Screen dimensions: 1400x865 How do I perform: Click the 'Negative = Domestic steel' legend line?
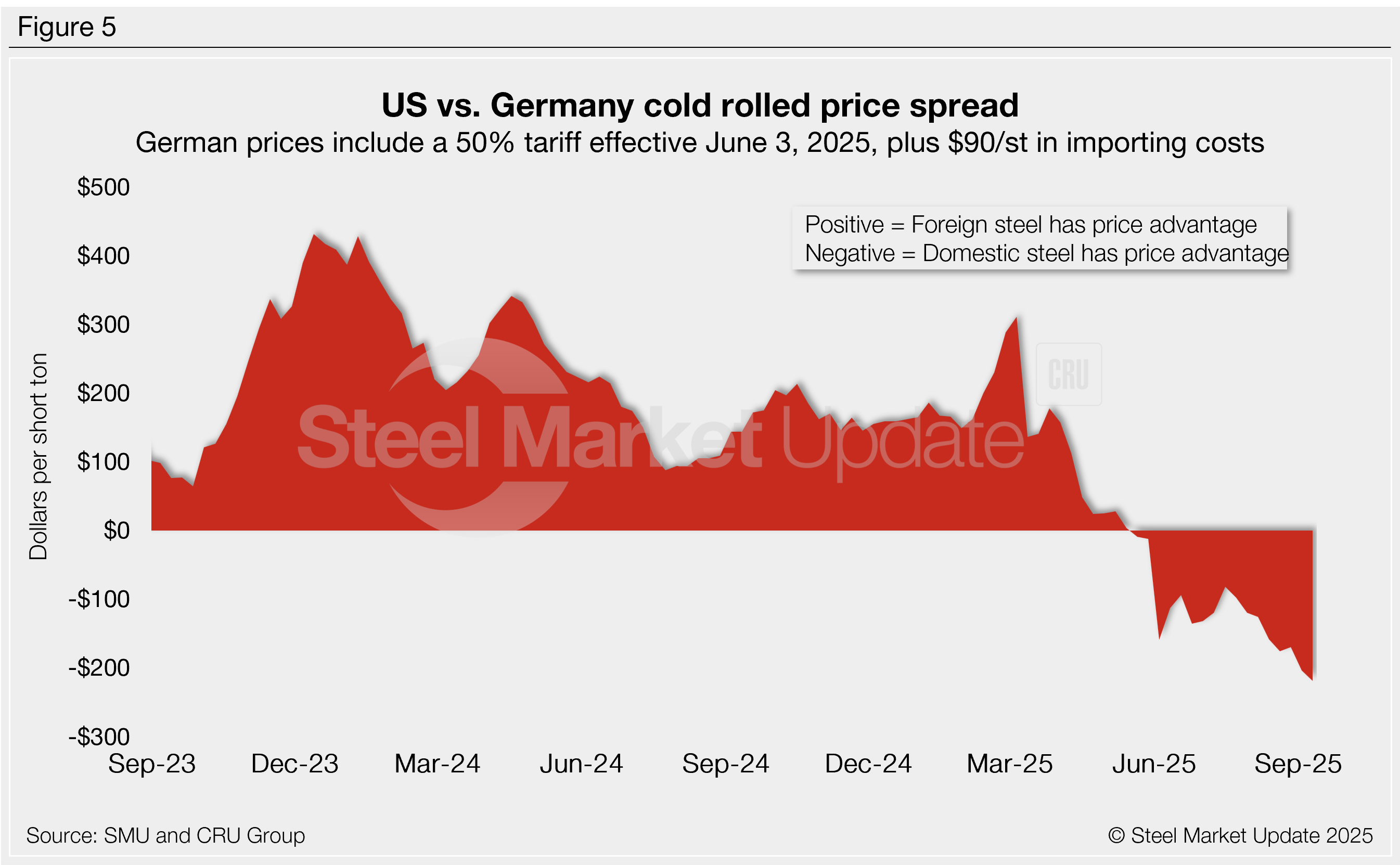[x=1046, y=253]
